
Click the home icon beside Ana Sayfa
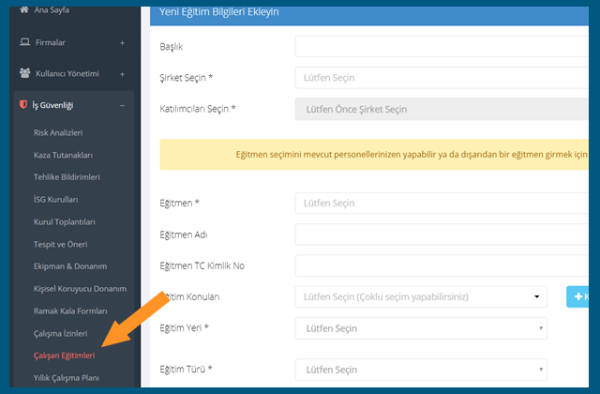(24, 10)
